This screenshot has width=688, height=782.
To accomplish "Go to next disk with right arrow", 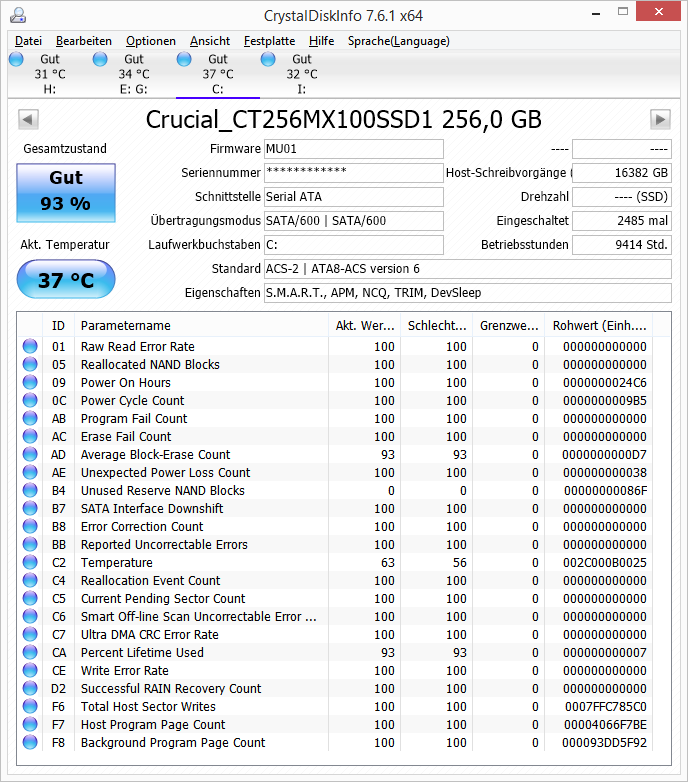I will pyautogui.click(x=660, y=119).
